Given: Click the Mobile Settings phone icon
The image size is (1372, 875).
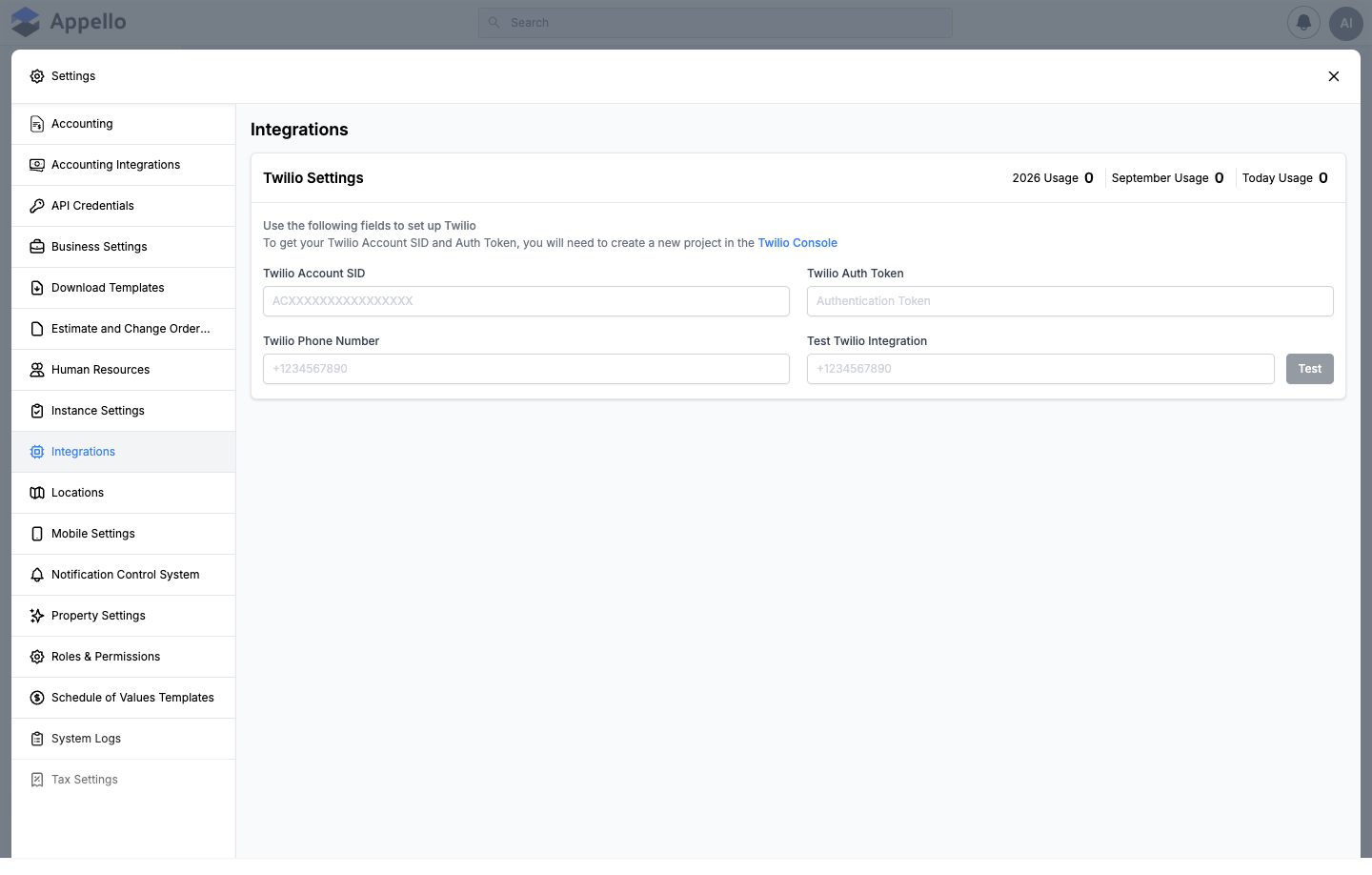Looking at the screenshot, I should (37, 534).
